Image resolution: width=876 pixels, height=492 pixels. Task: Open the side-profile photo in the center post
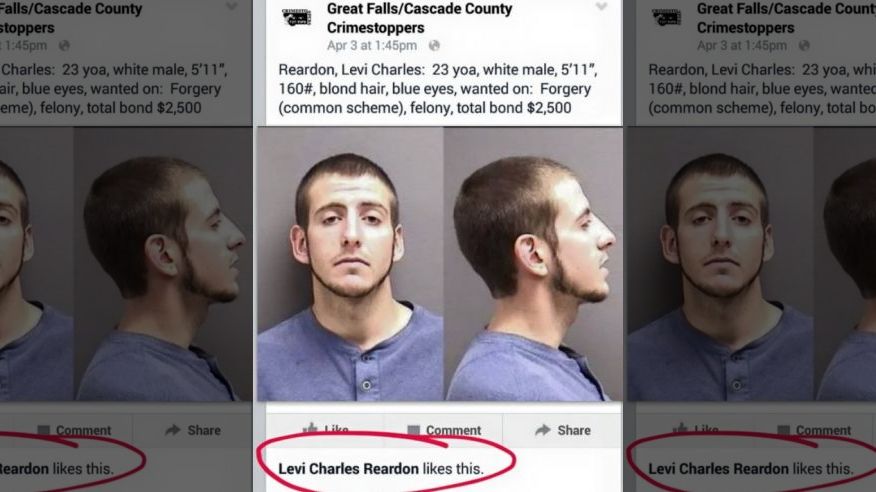533,264
